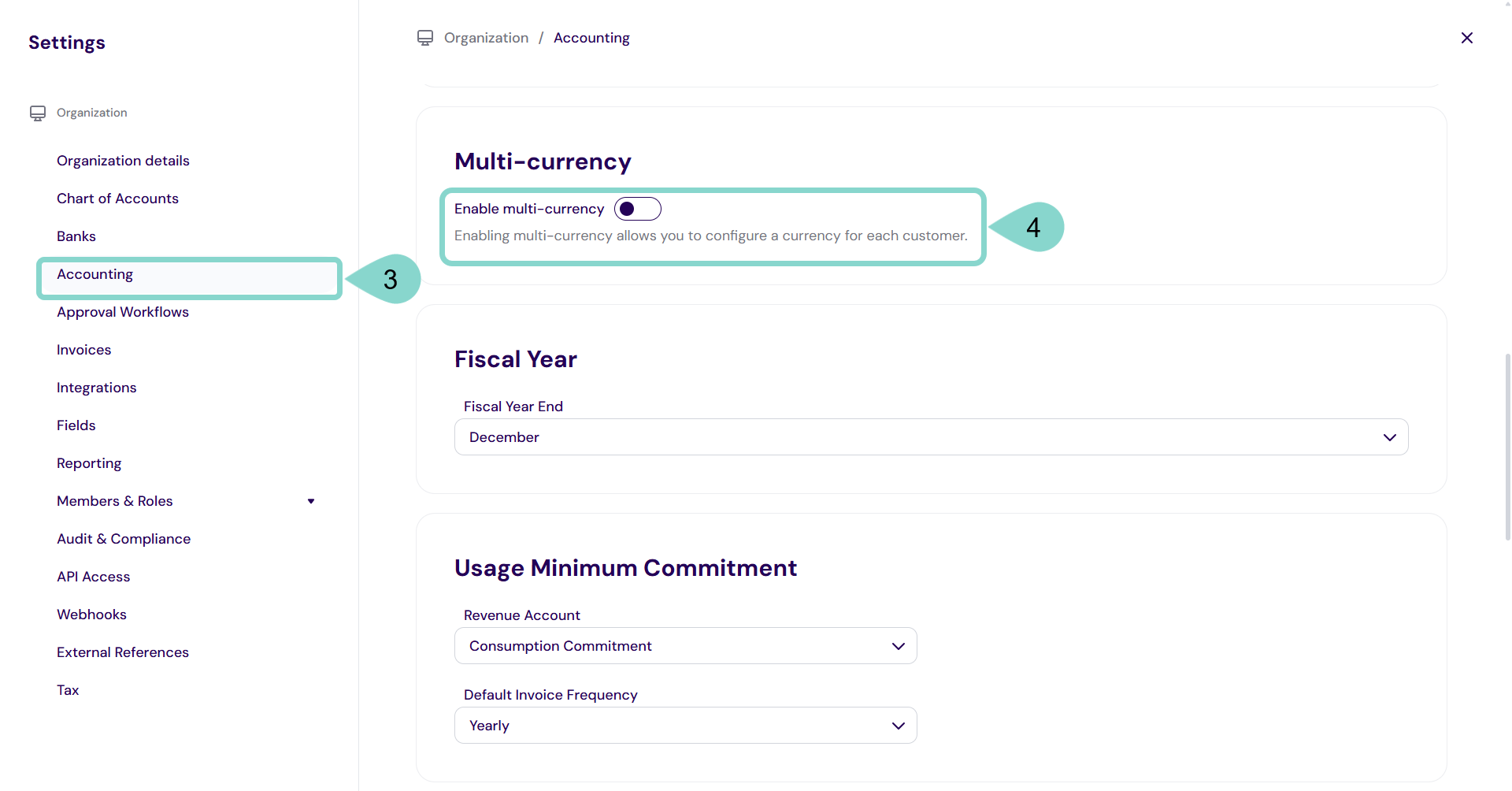Click the vertical page scrollbar
Image resolution: width=1512 pixels, height=791 pixels.
[1507, 446]
